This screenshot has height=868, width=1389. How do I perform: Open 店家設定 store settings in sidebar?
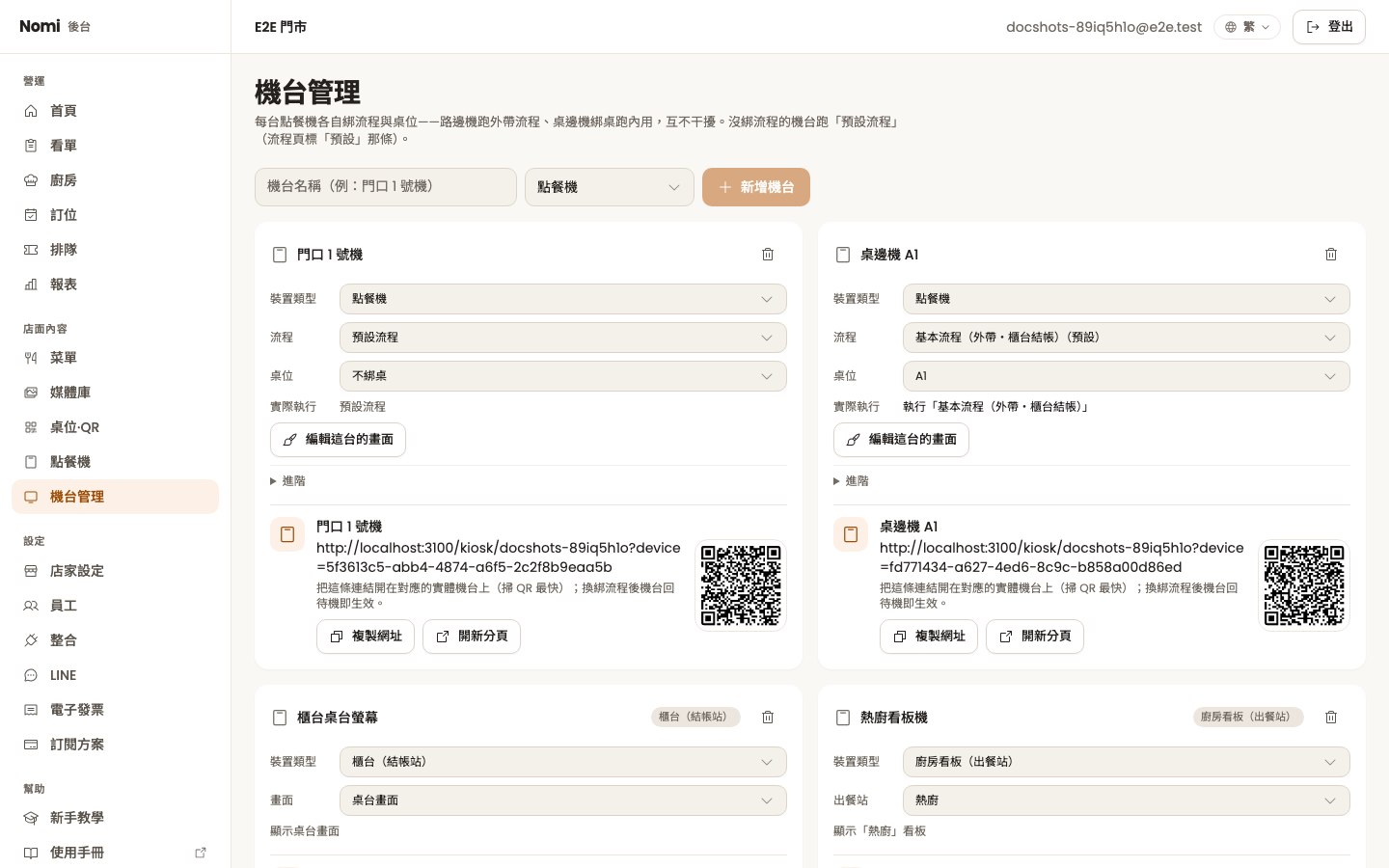click(115, 571)
